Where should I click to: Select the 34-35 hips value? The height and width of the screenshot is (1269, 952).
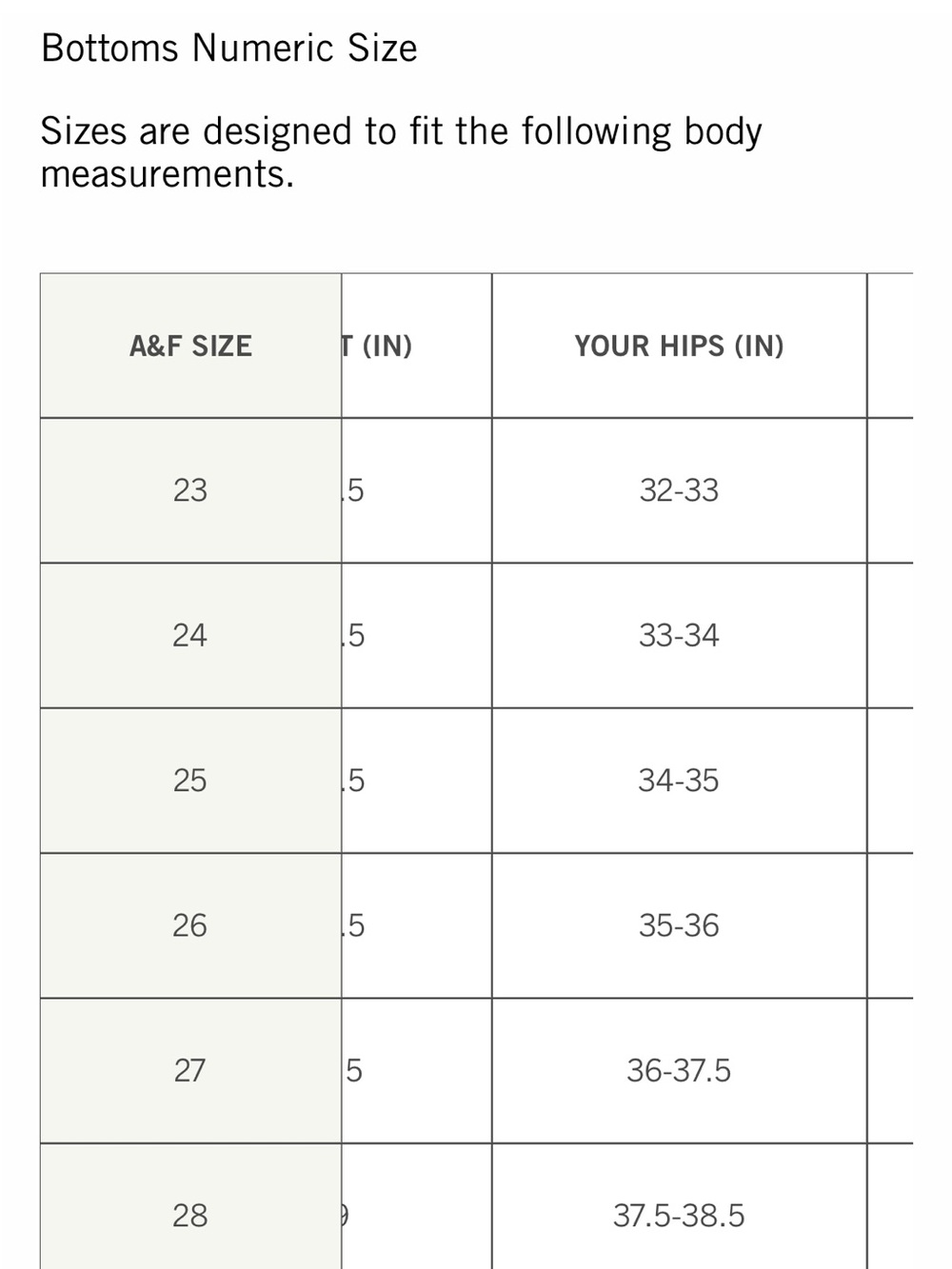[x=679, y=781]
